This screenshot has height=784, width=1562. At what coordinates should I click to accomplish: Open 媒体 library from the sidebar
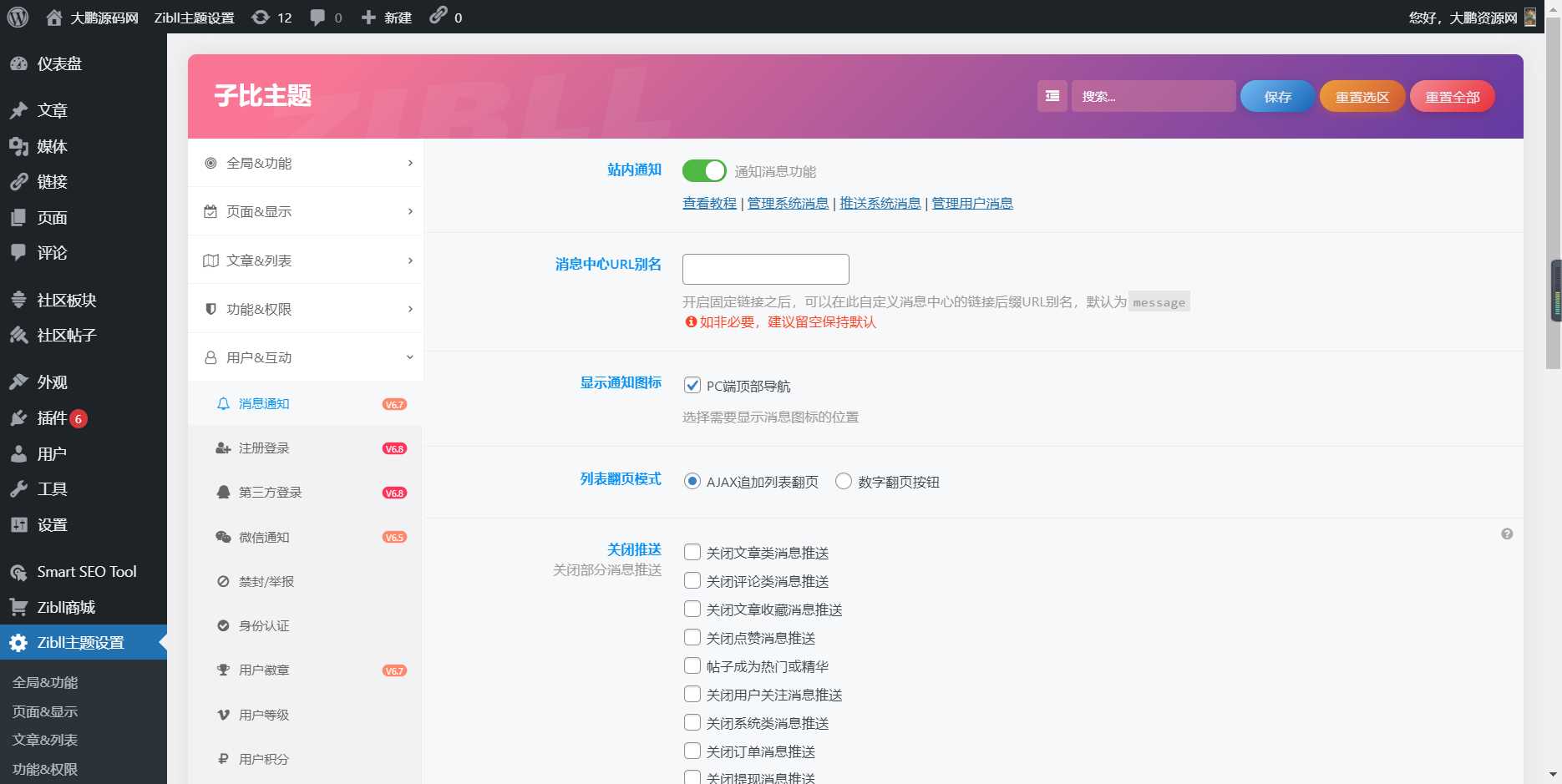coord(52,146)
